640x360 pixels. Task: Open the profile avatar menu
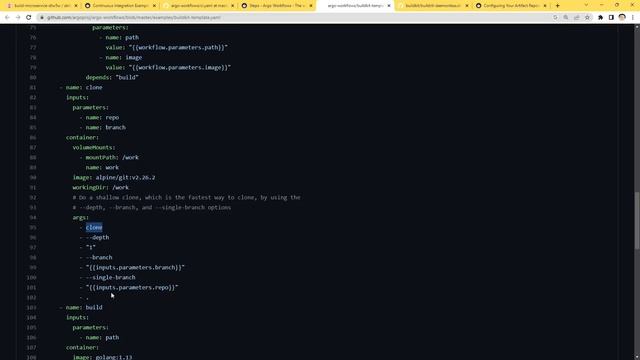point(622,17)
